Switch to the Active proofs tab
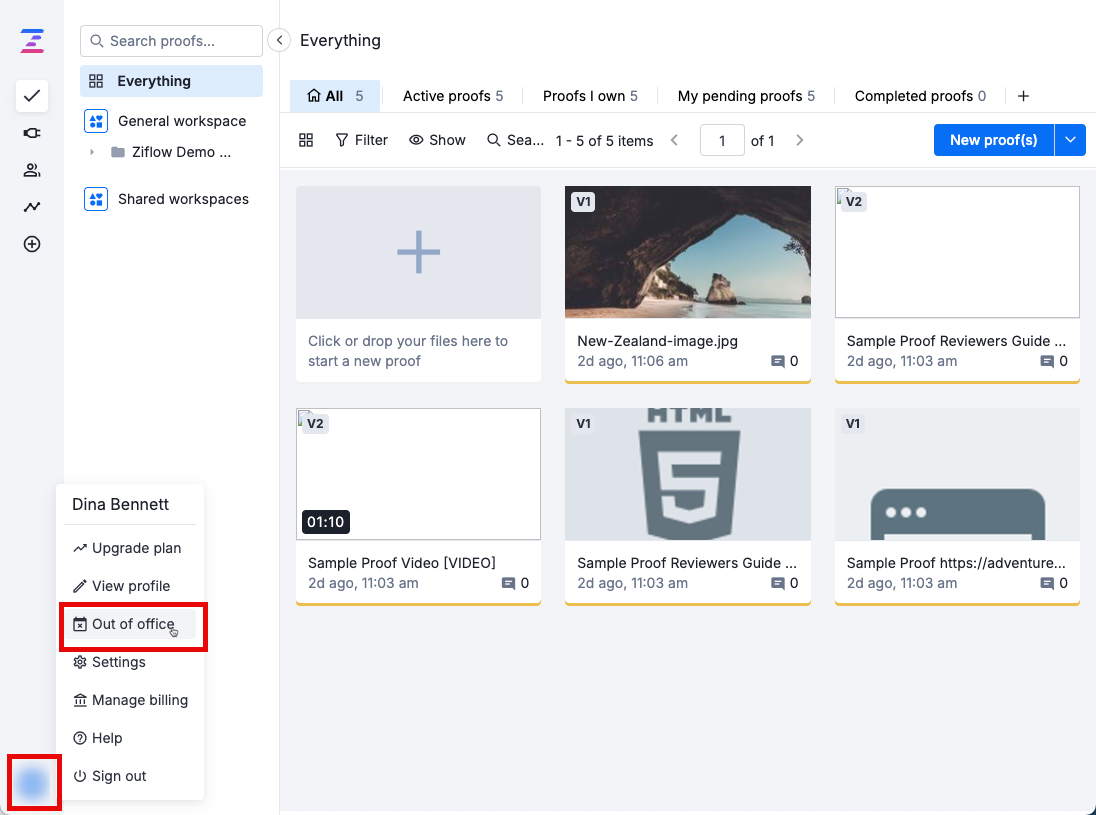Viewport: 1096px width, 815px height. tap(452, 96)
